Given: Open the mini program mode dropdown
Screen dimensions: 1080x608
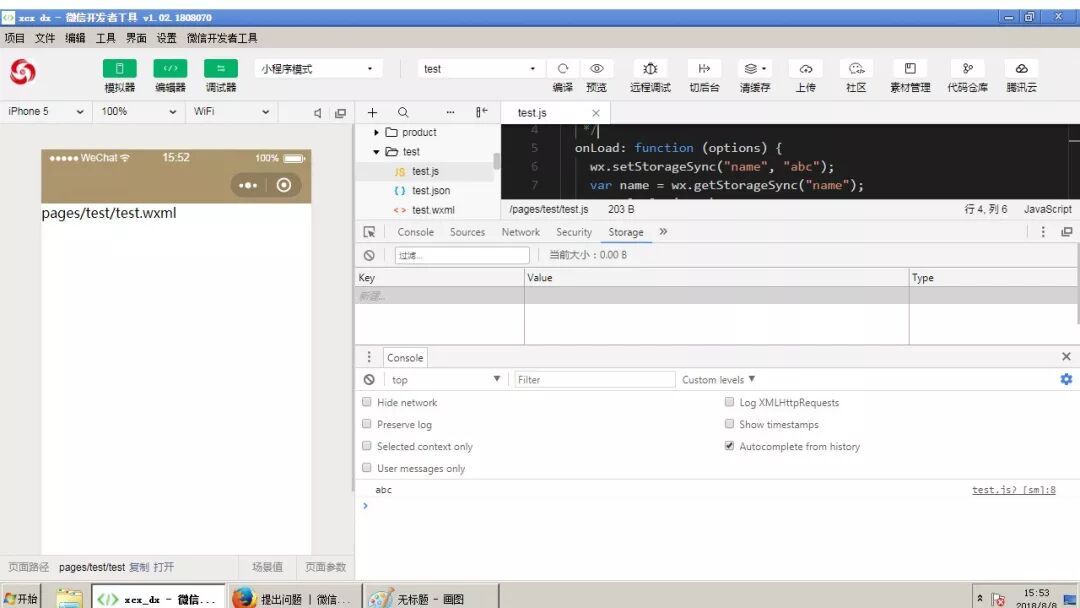Looking at the screenshot, I should pos(317,69).
